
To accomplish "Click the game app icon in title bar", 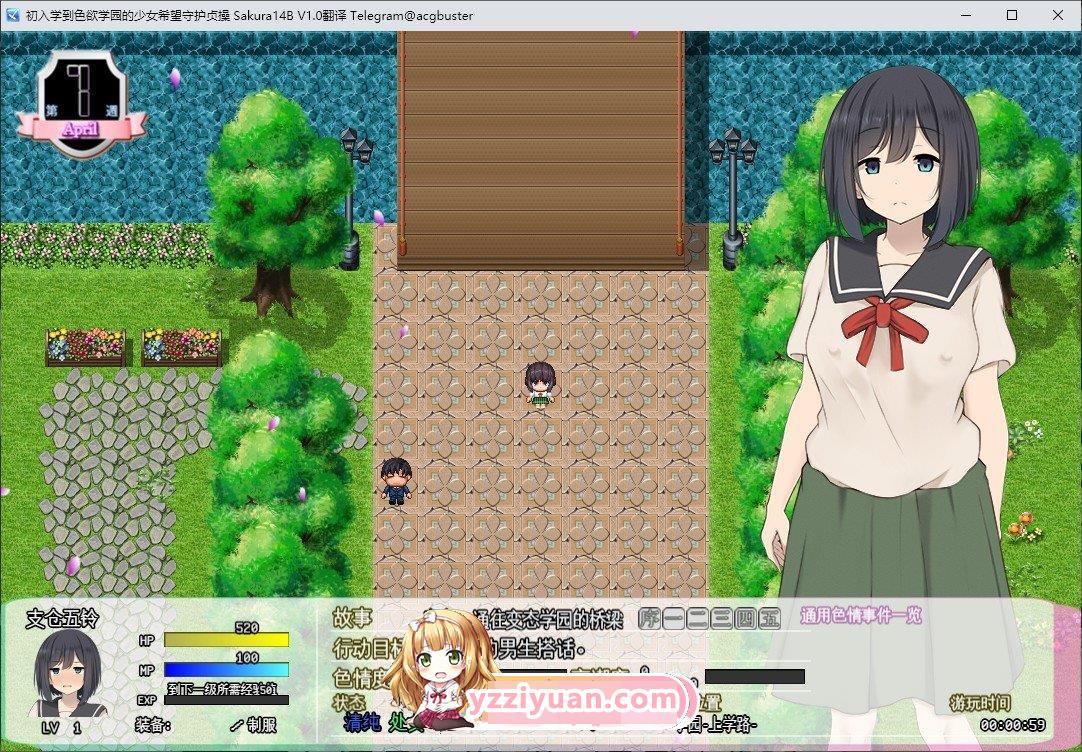I will (12, 15).
